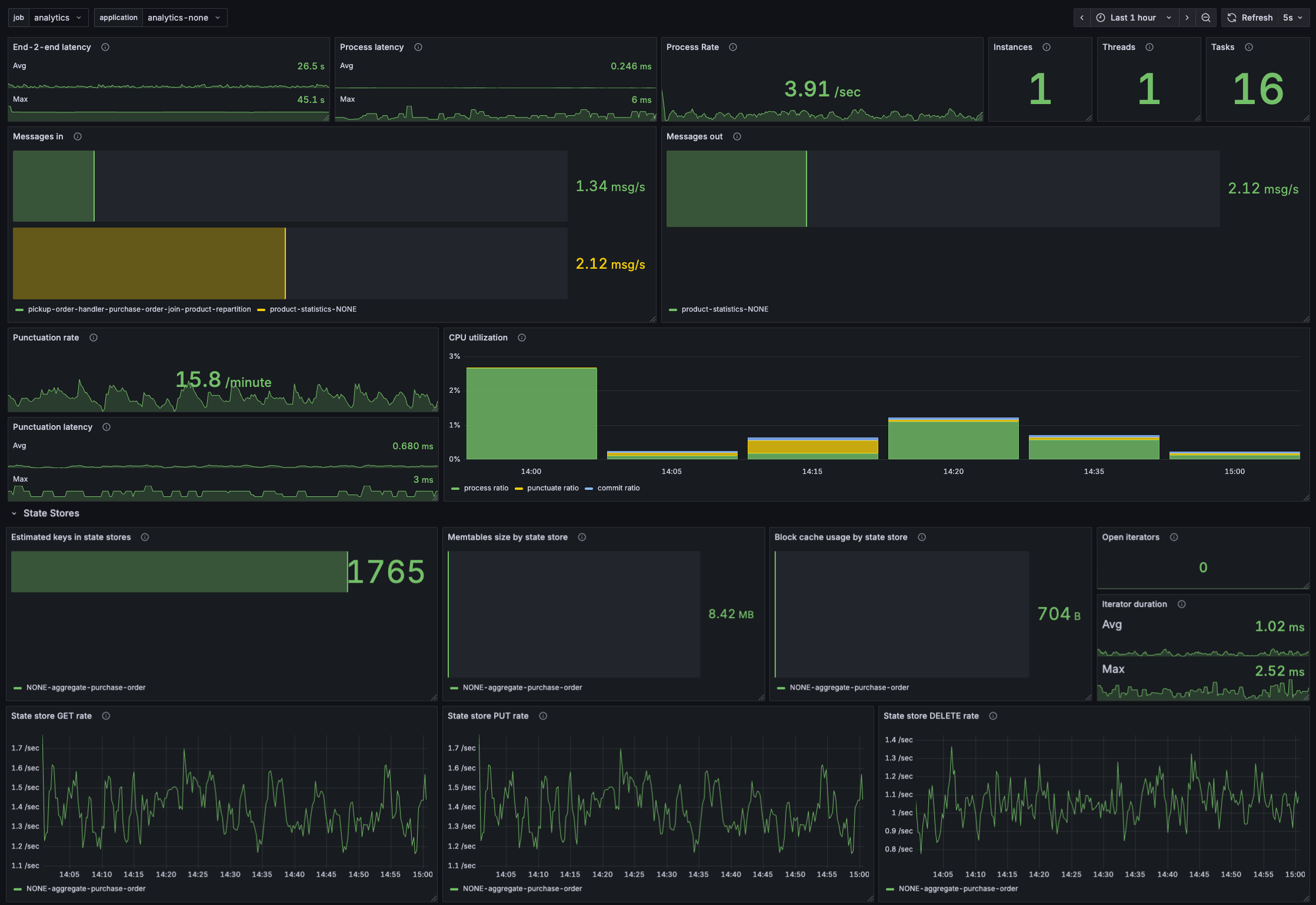Click the End-2-end latency info icon
This screenshot has height=905, width=1316.
click(x=105, y=47)
